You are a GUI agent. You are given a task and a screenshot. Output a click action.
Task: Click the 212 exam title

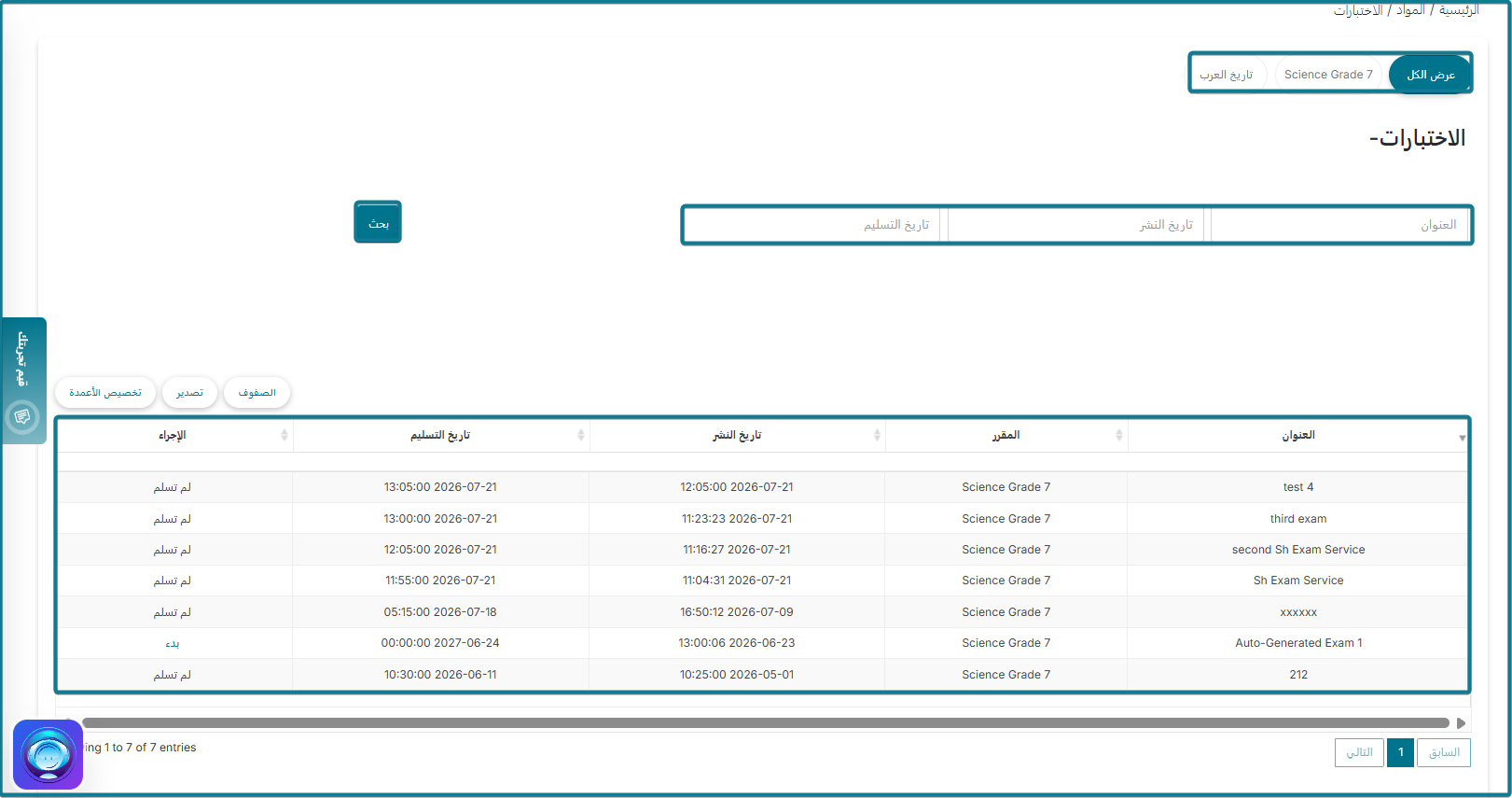tap(1298, 675)
